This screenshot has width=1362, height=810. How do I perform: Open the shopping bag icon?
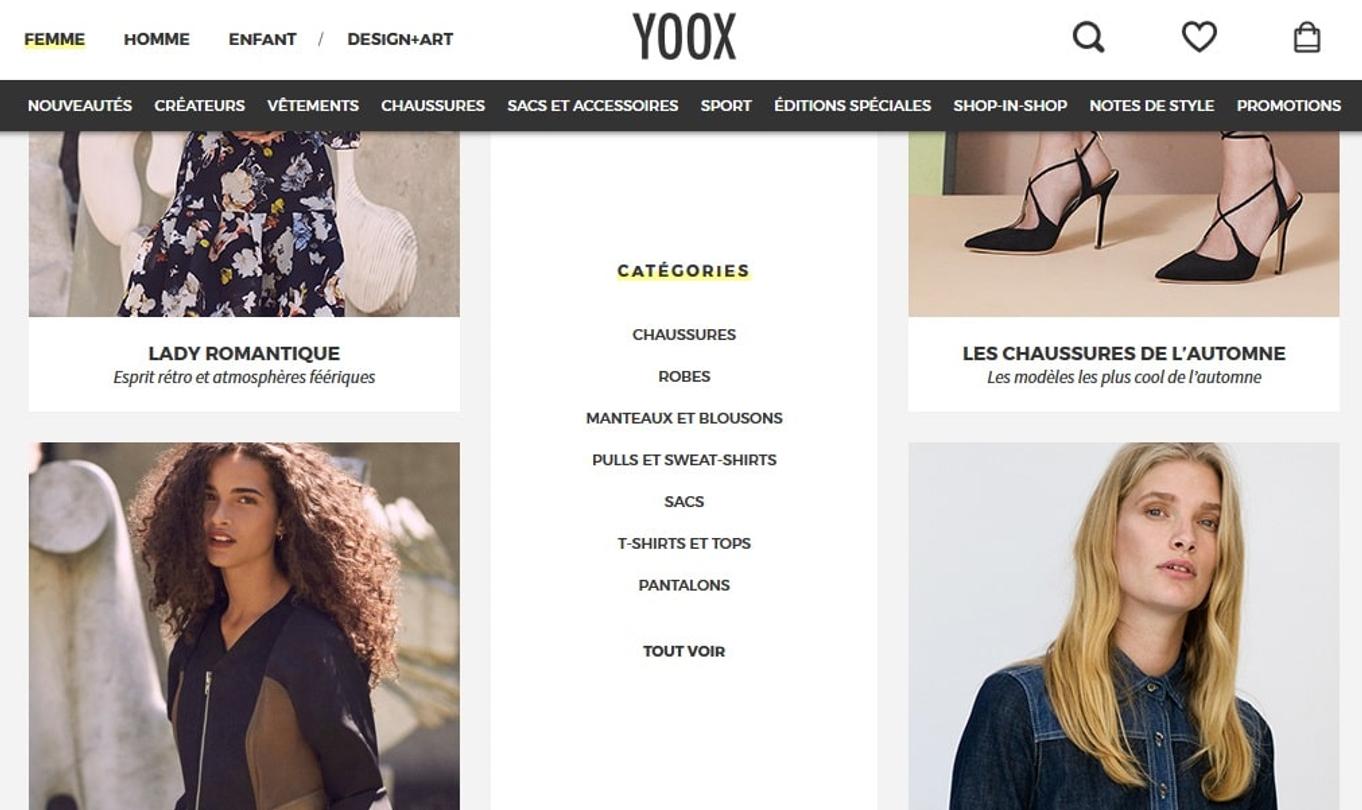[1307, 38]
